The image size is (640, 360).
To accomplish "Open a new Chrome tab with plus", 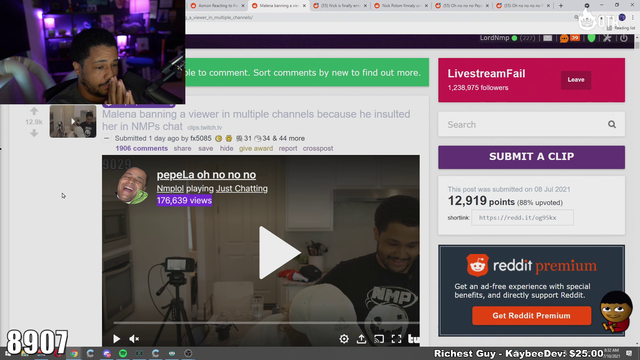I will [x=561, y=6].
